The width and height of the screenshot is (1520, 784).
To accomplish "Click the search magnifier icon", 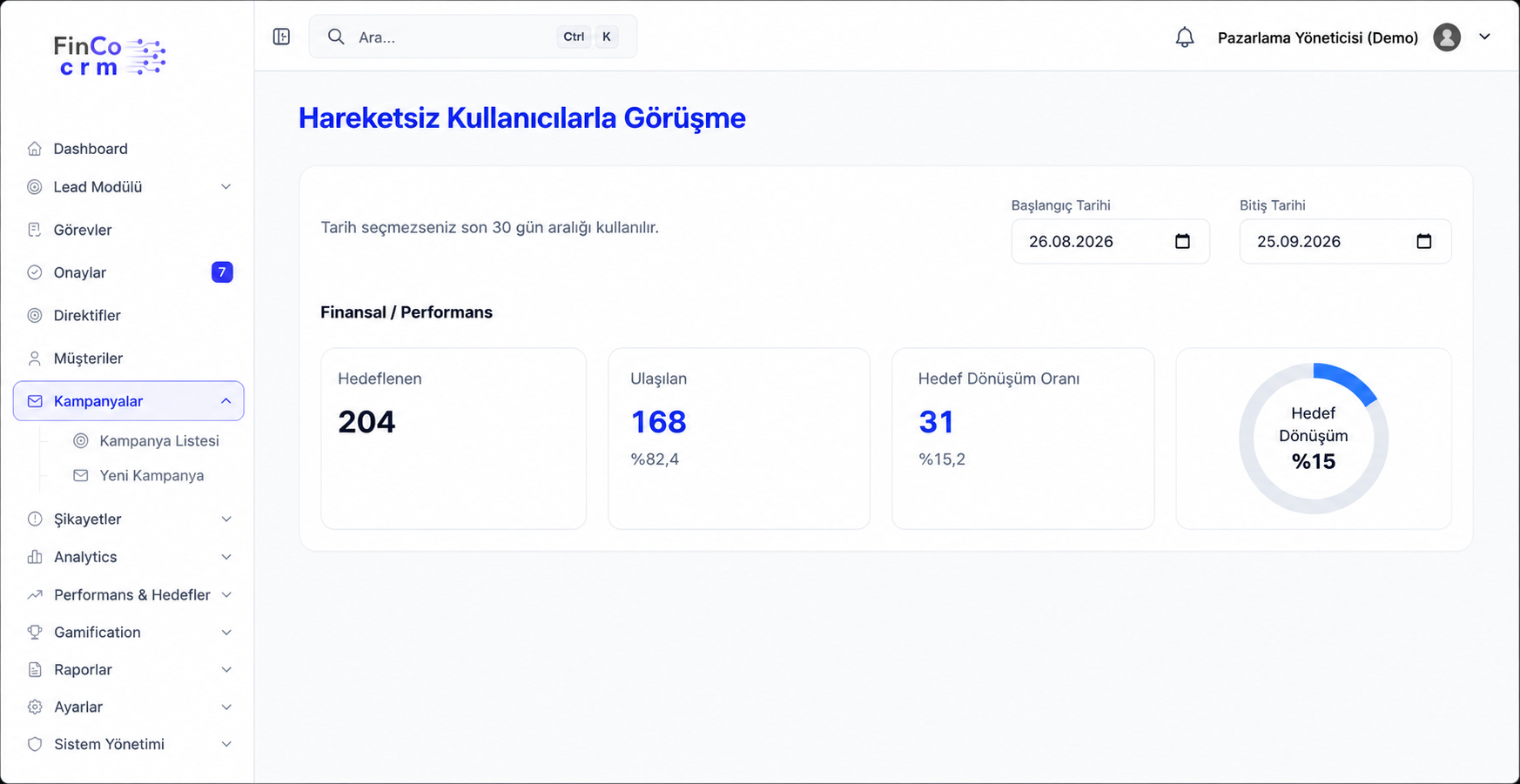I will [x=336, y=37].
